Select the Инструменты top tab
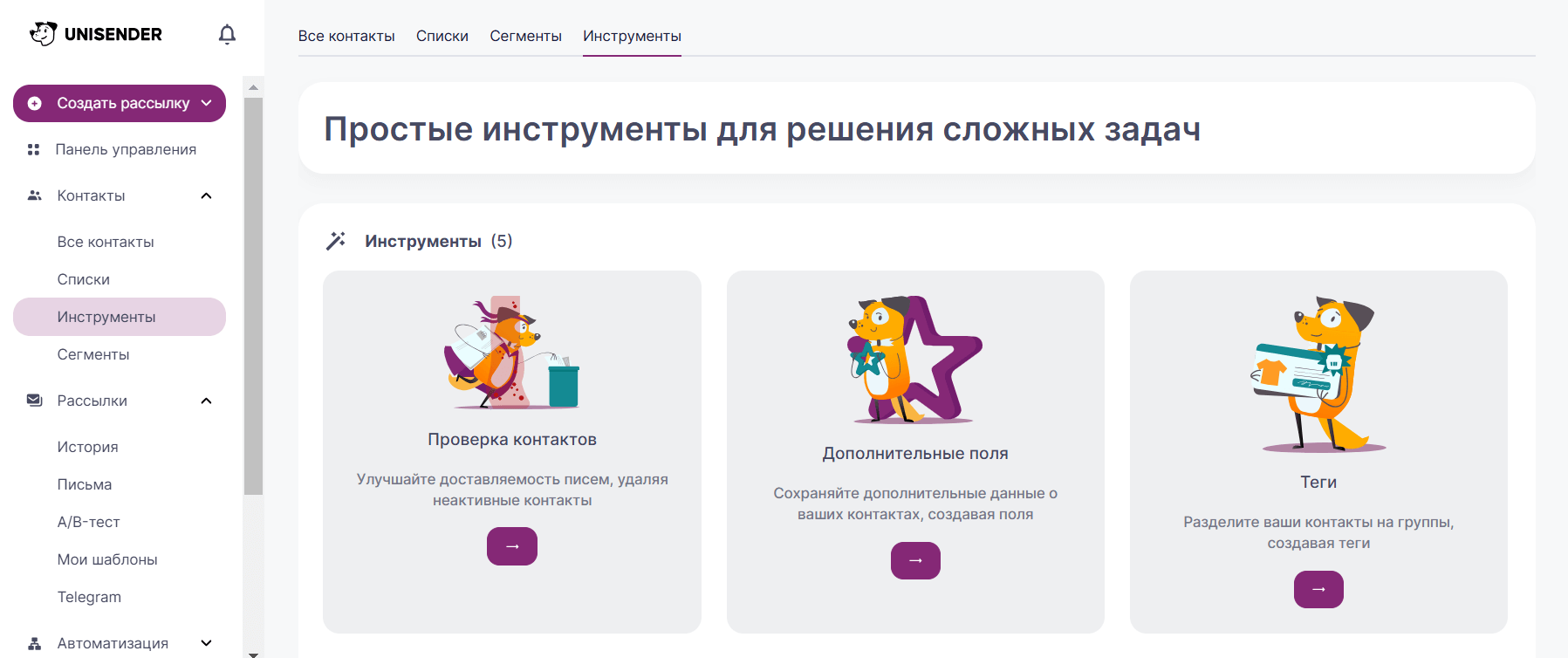The width and height of the screenshot is (1568, 658). (x=632, y=36)
